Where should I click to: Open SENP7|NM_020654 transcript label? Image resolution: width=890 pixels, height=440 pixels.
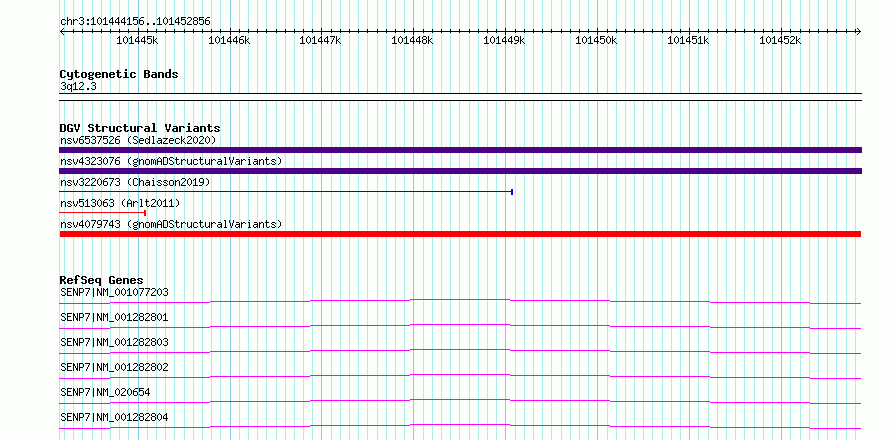coord(105,392)
